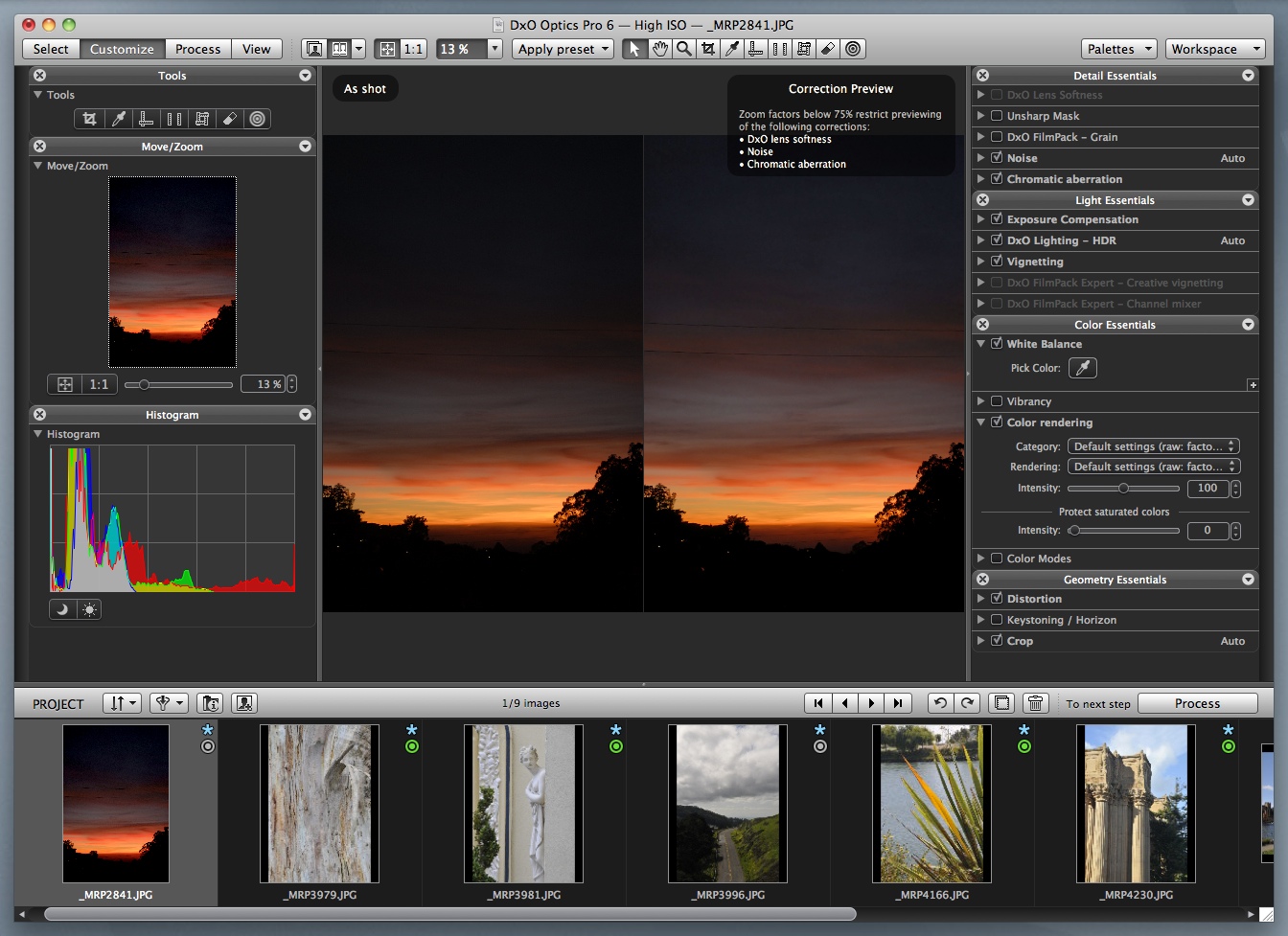Image resolution: width=1288 pixels, height=936 pixels.
Task: Switch to the View tab
Action: coord(256,49)
